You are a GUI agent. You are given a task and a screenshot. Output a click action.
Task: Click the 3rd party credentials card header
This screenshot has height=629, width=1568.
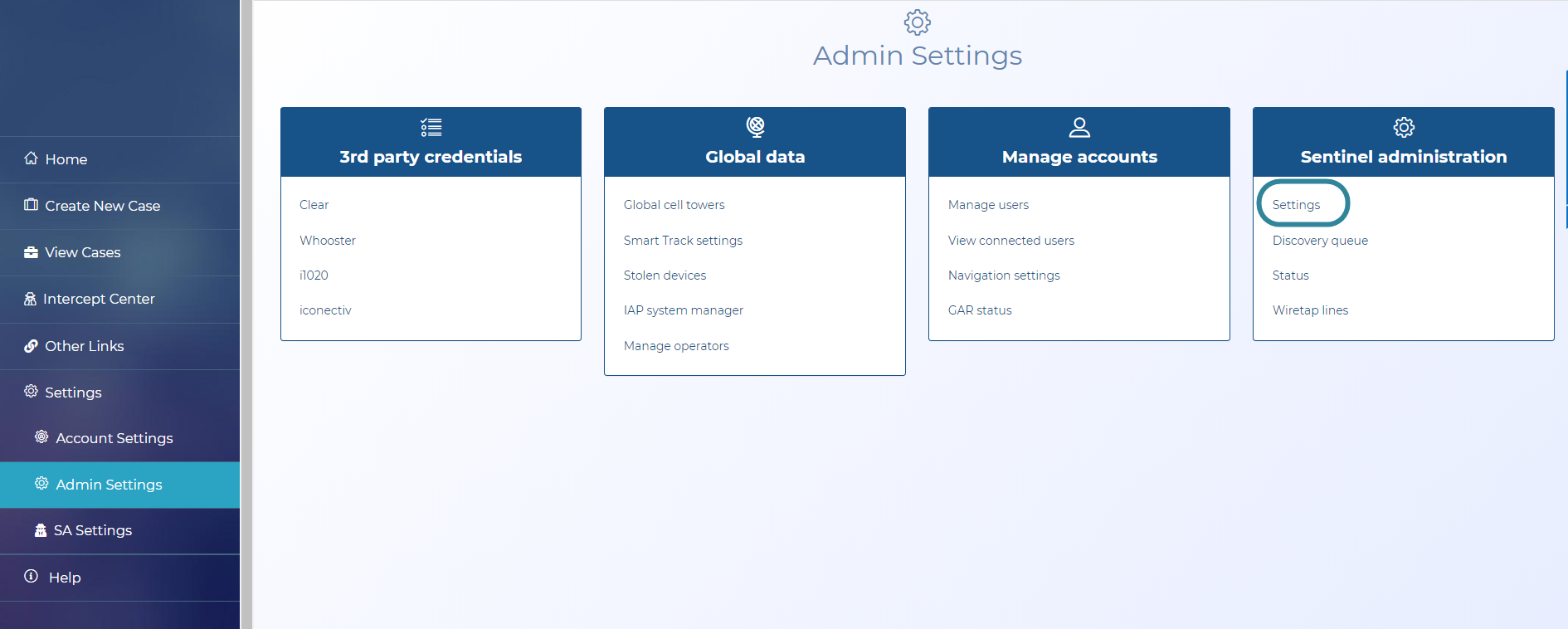coord(431,143)
